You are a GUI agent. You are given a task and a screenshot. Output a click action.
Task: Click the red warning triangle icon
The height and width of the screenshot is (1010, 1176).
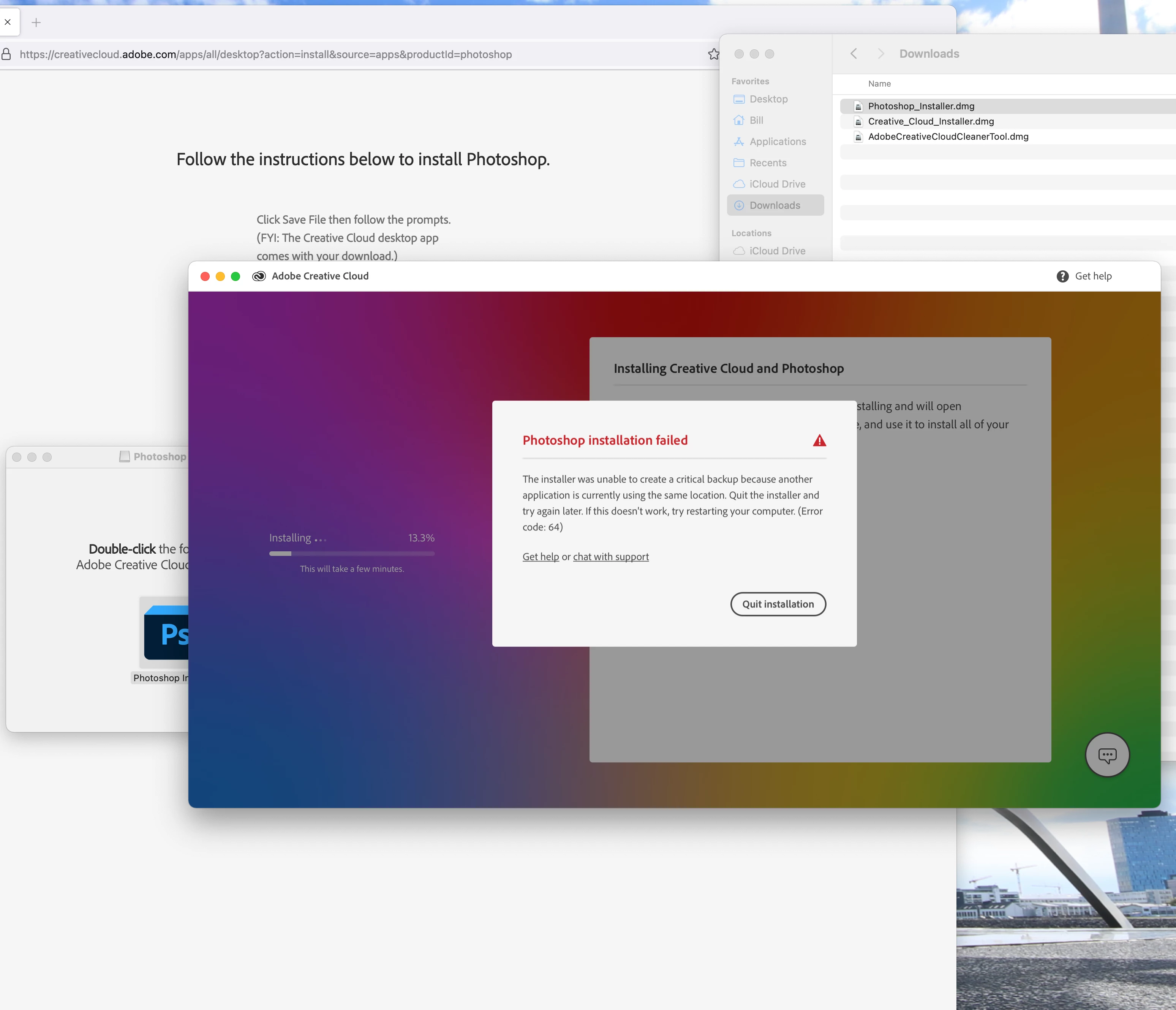819,440
